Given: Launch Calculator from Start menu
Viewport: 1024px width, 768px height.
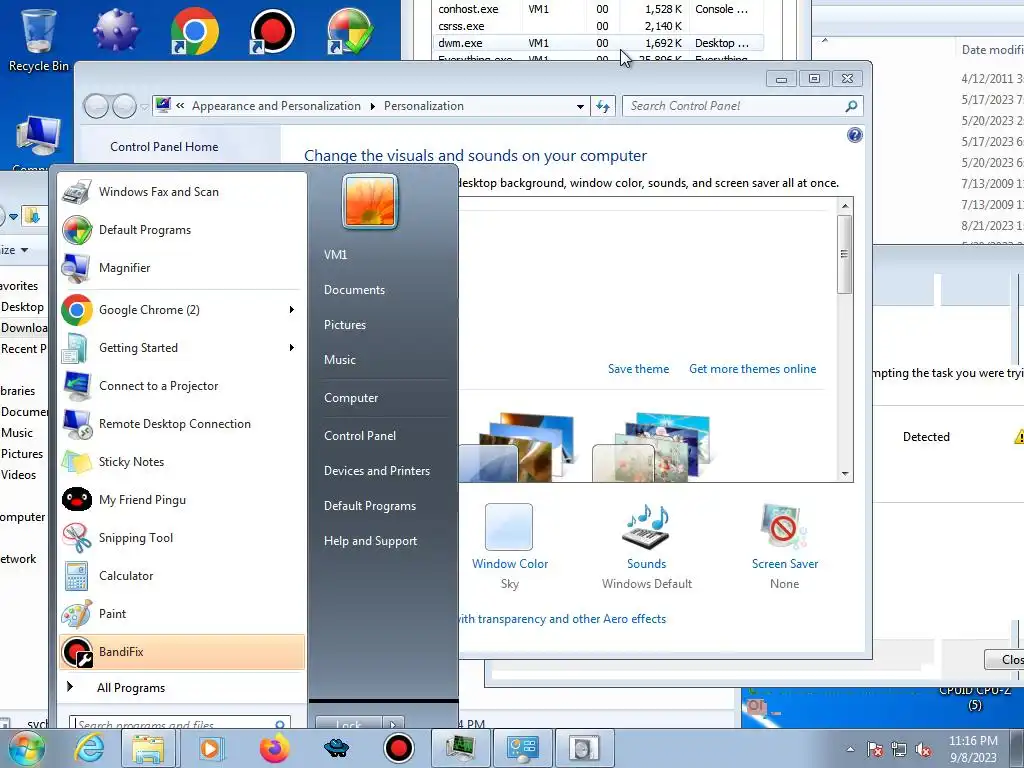Looking at the screenshot, I should coord(182,576).
